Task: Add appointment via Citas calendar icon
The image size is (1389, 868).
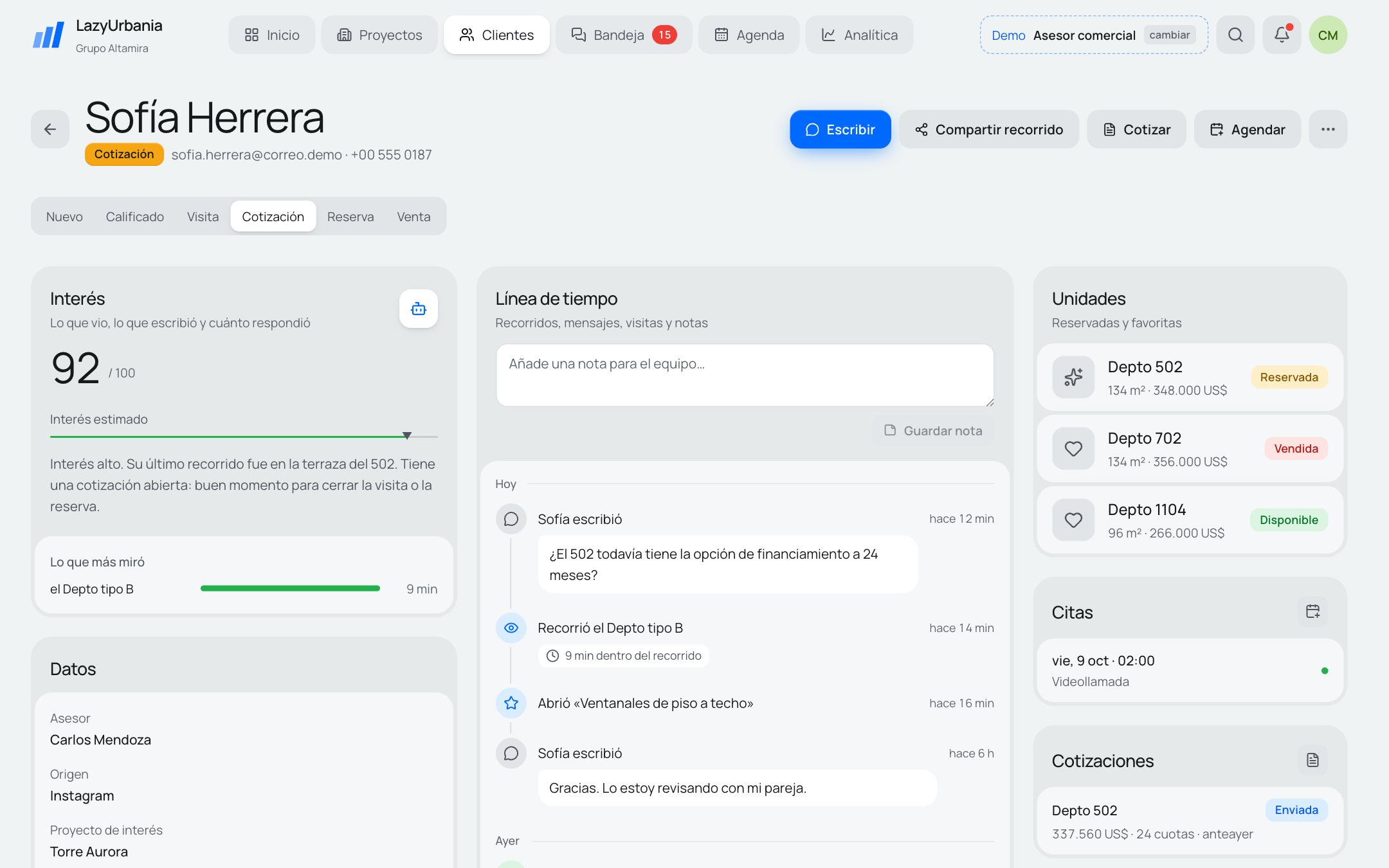Action: point(1312,611)
